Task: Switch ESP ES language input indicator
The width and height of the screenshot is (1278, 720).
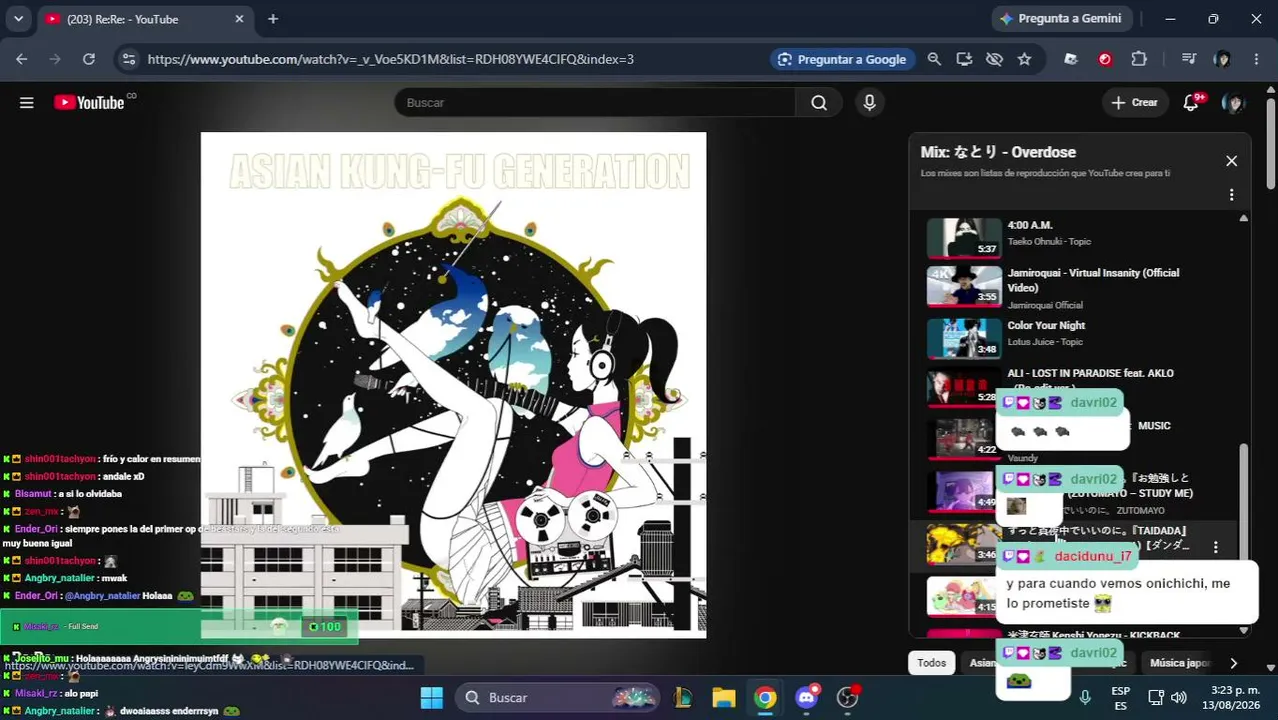Action: click(x=1120, y=698)
